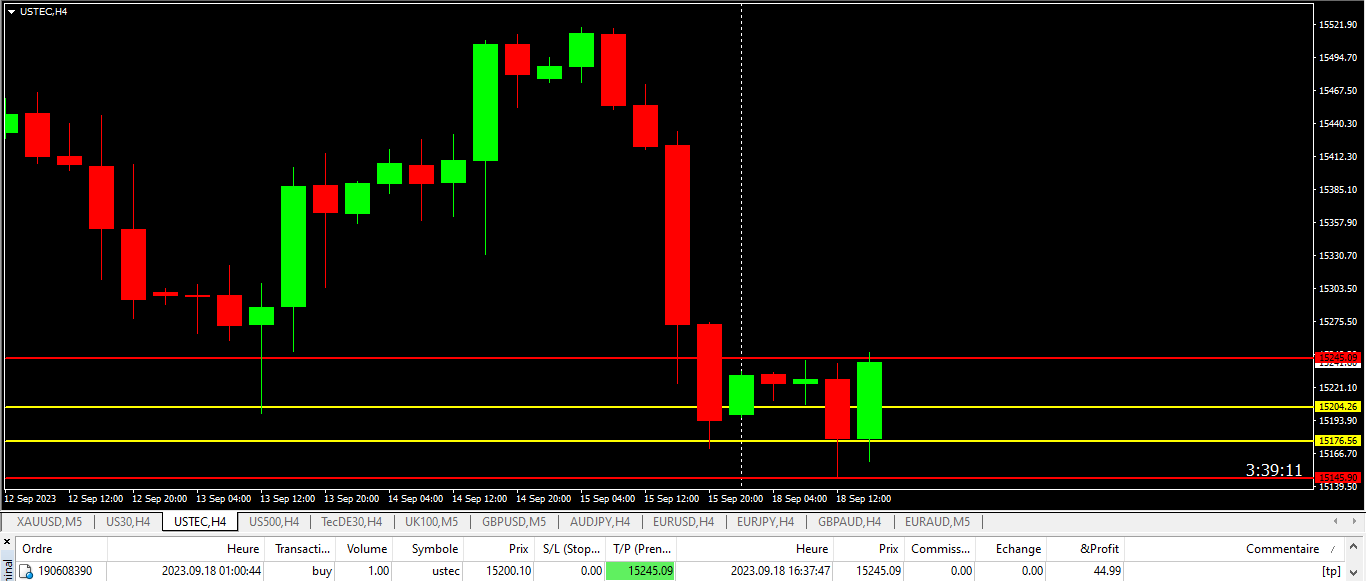Click the Commentaire column header
The image size is (1366, 581).
(x=1236, y=549)
